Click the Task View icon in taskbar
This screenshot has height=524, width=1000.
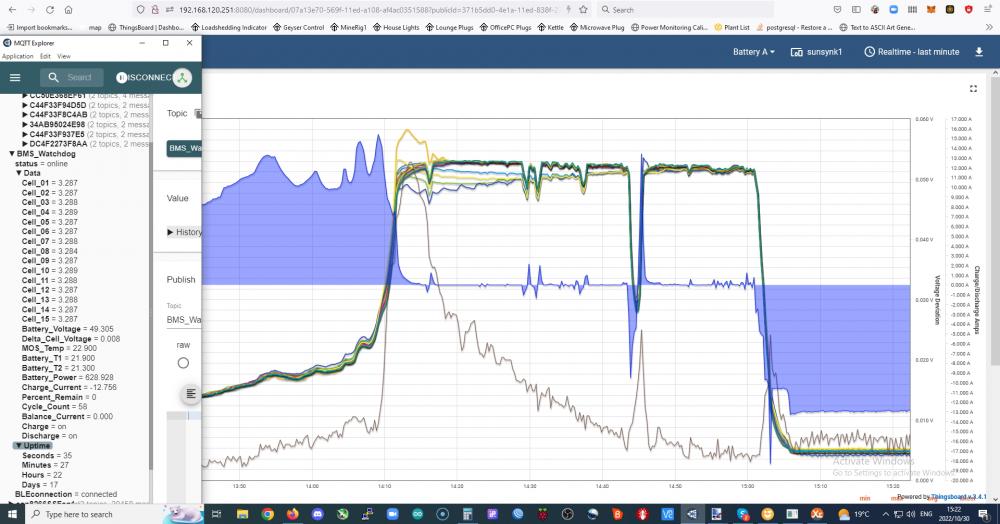[216, 514]
